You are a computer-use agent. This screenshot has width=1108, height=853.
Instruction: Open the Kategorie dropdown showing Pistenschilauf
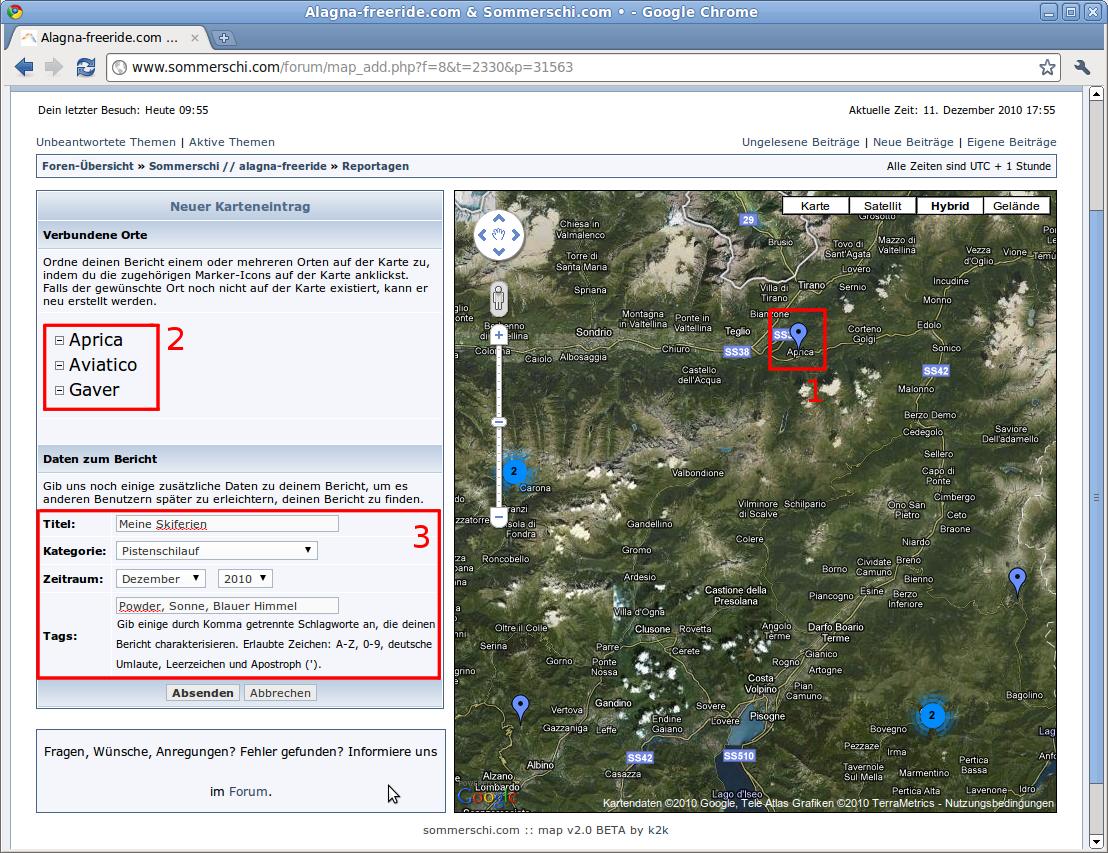click(216, 551)
